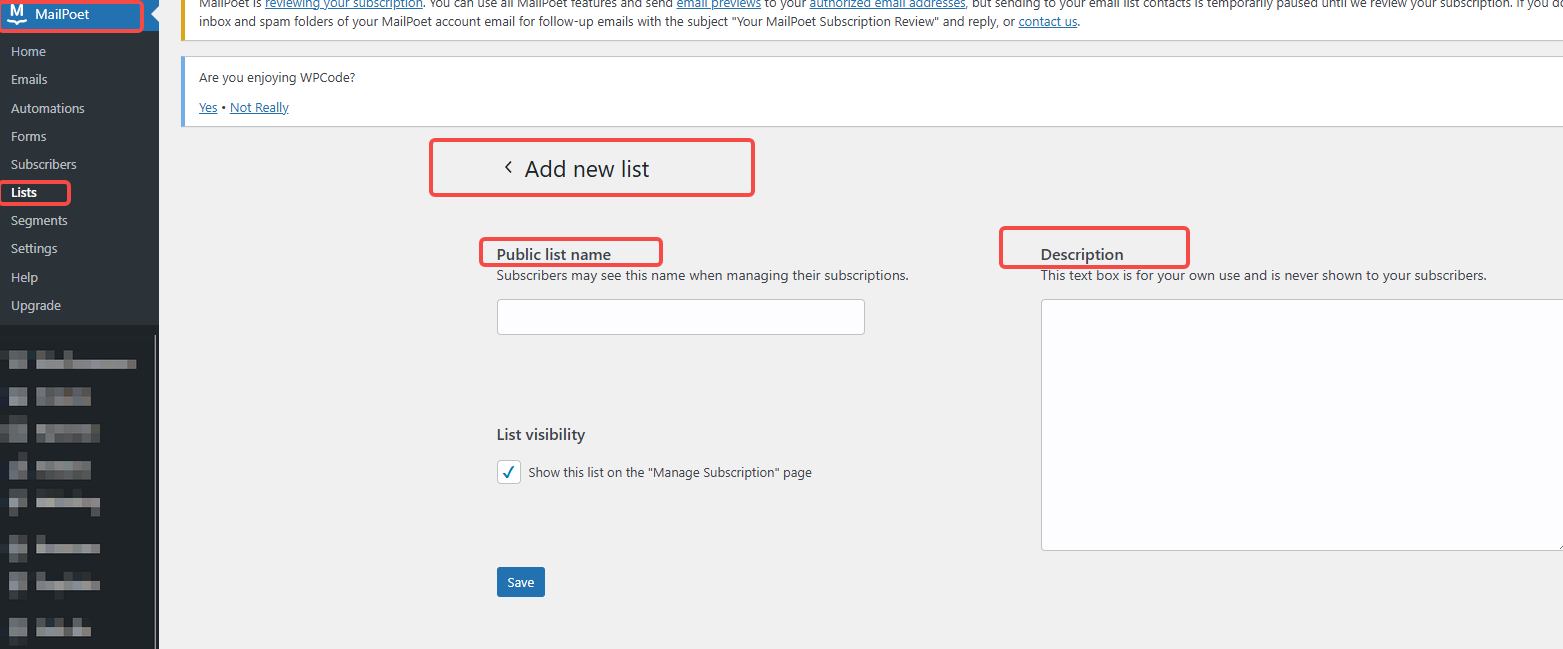
Task: Answer Yes to enjoying WPCode
Action: click(x=208, y=107)
